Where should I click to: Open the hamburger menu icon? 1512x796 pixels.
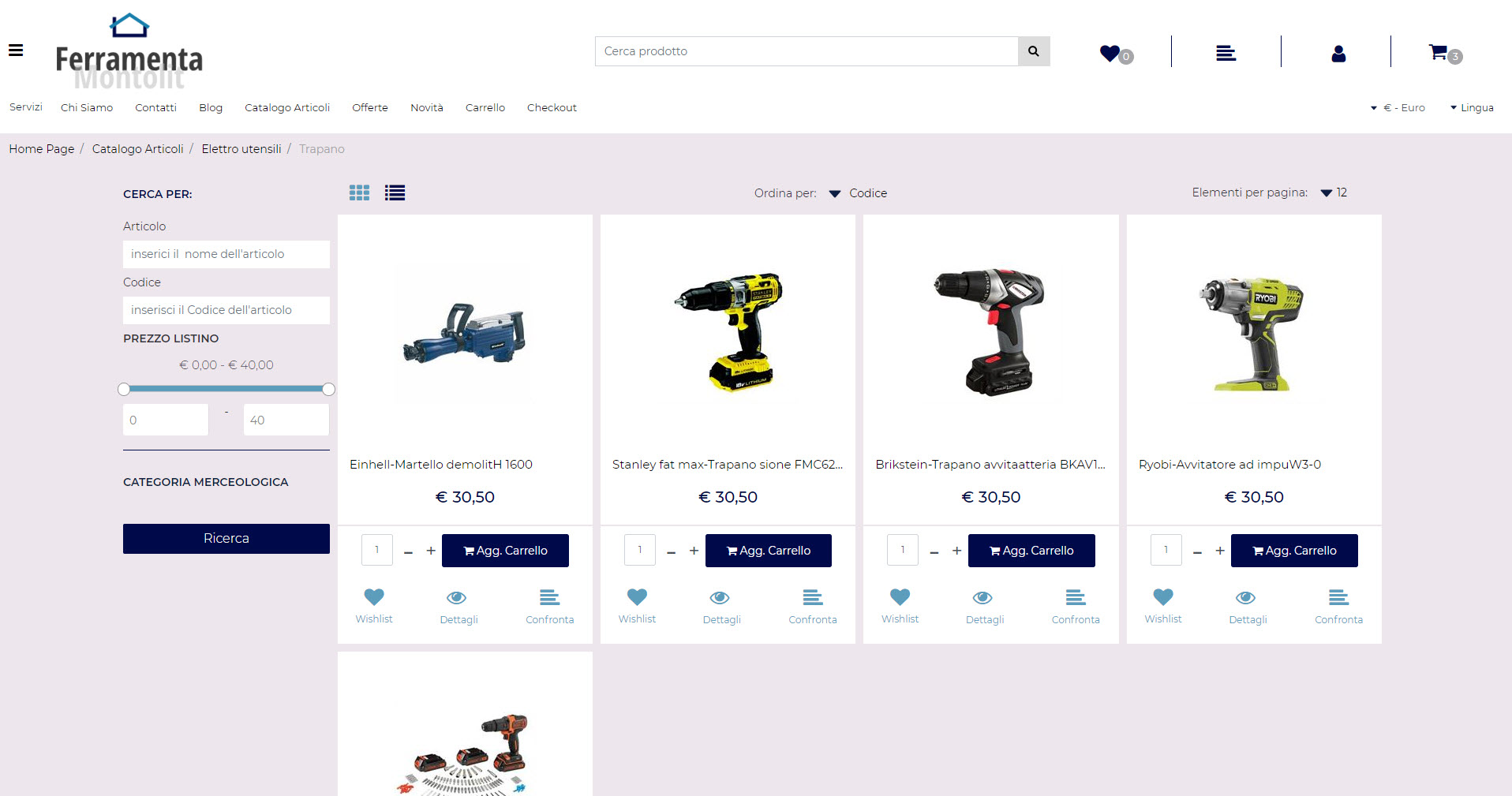tap(16, 50)
